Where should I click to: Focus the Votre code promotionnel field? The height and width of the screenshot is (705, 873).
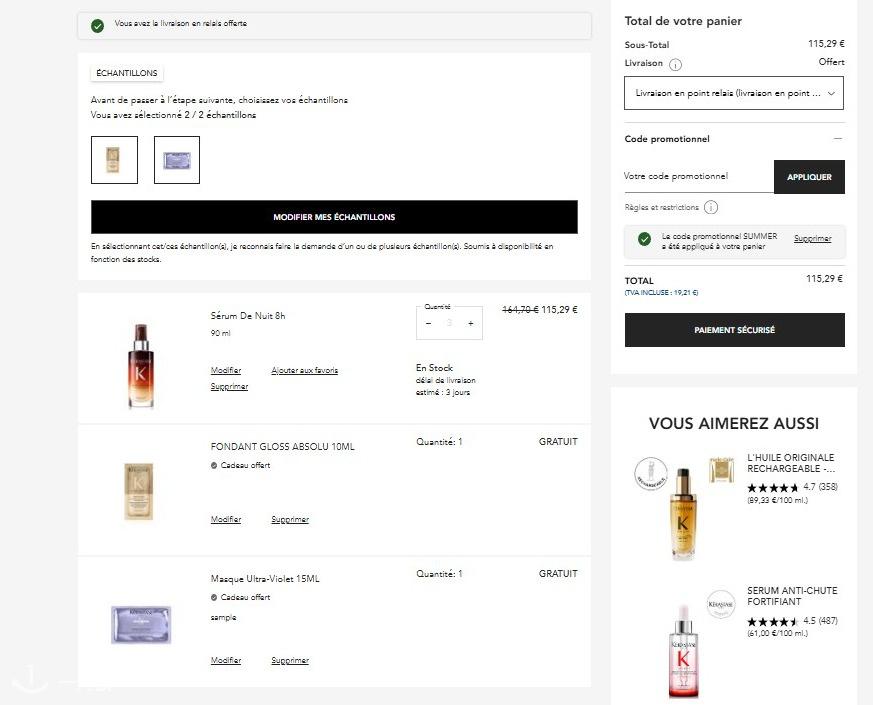tap(698, 177)
